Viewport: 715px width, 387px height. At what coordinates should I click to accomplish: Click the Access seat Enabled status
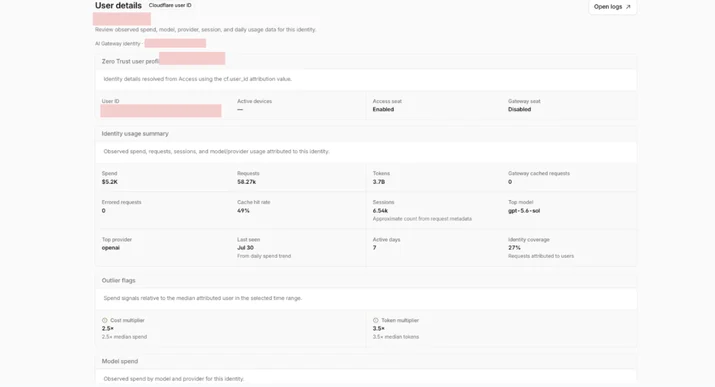383,109
